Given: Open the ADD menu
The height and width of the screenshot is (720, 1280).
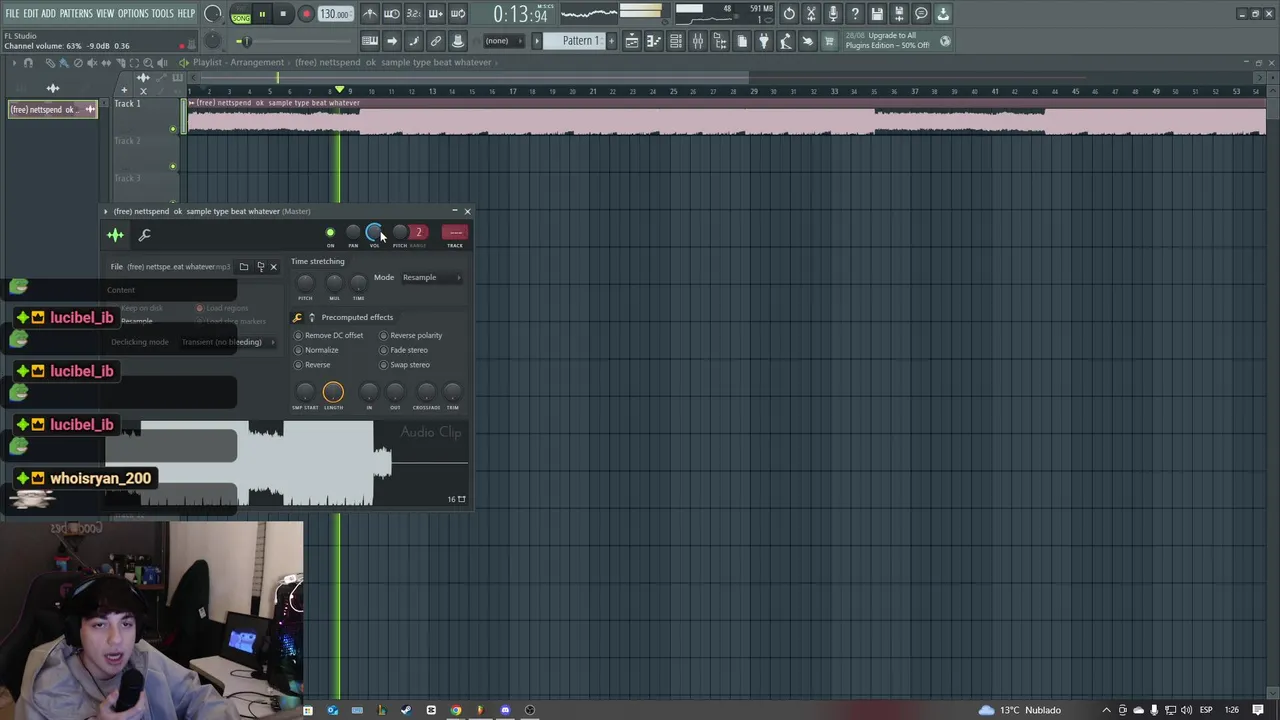Looking at the screenshot, I should coord(48,14).
